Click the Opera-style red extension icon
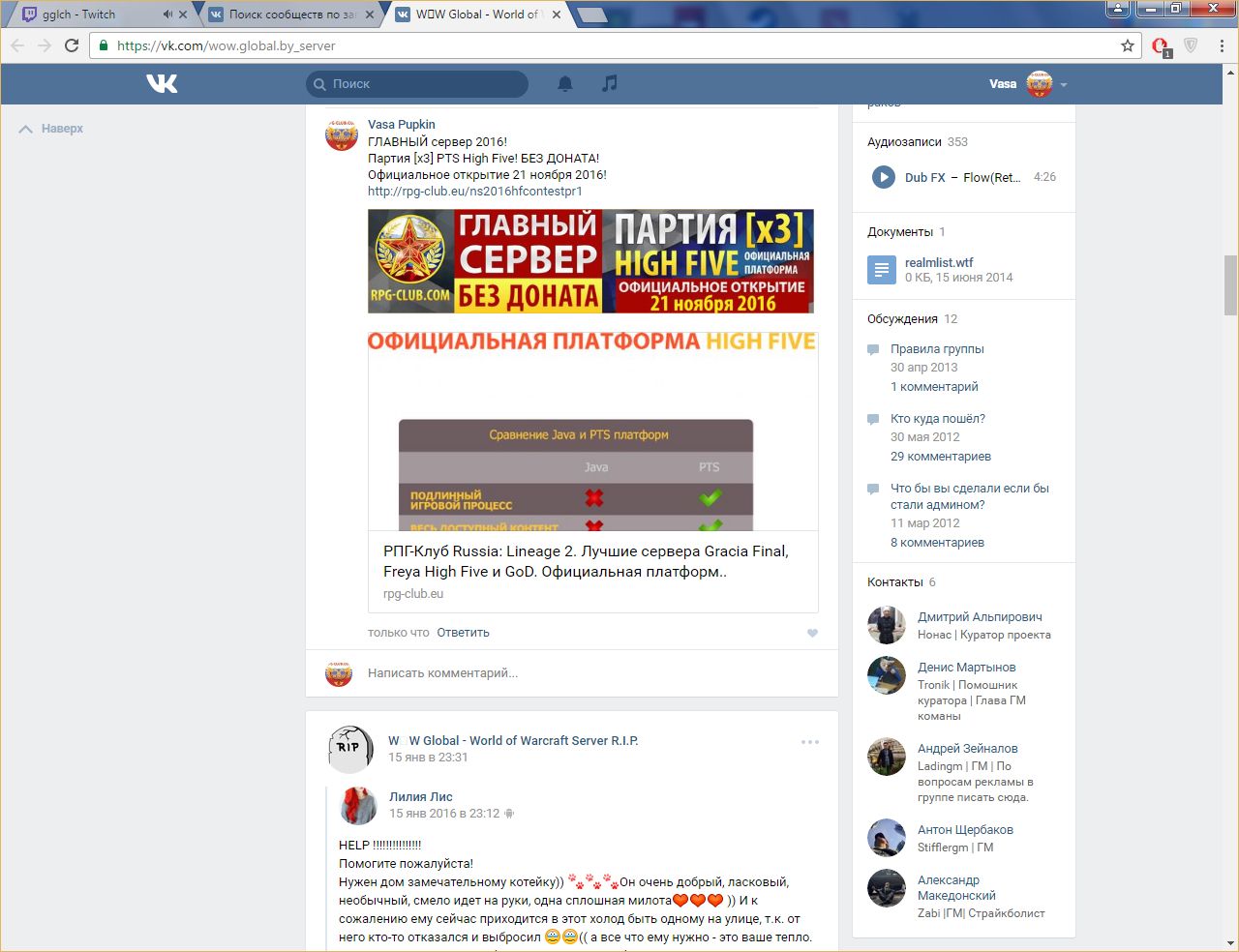The image size is (1239, 952). pyautogui.click(x=1161, y=45)
